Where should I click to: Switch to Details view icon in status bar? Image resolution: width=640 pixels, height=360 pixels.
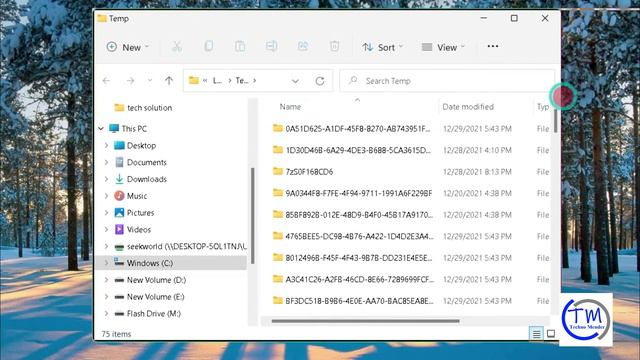point(536,334)
